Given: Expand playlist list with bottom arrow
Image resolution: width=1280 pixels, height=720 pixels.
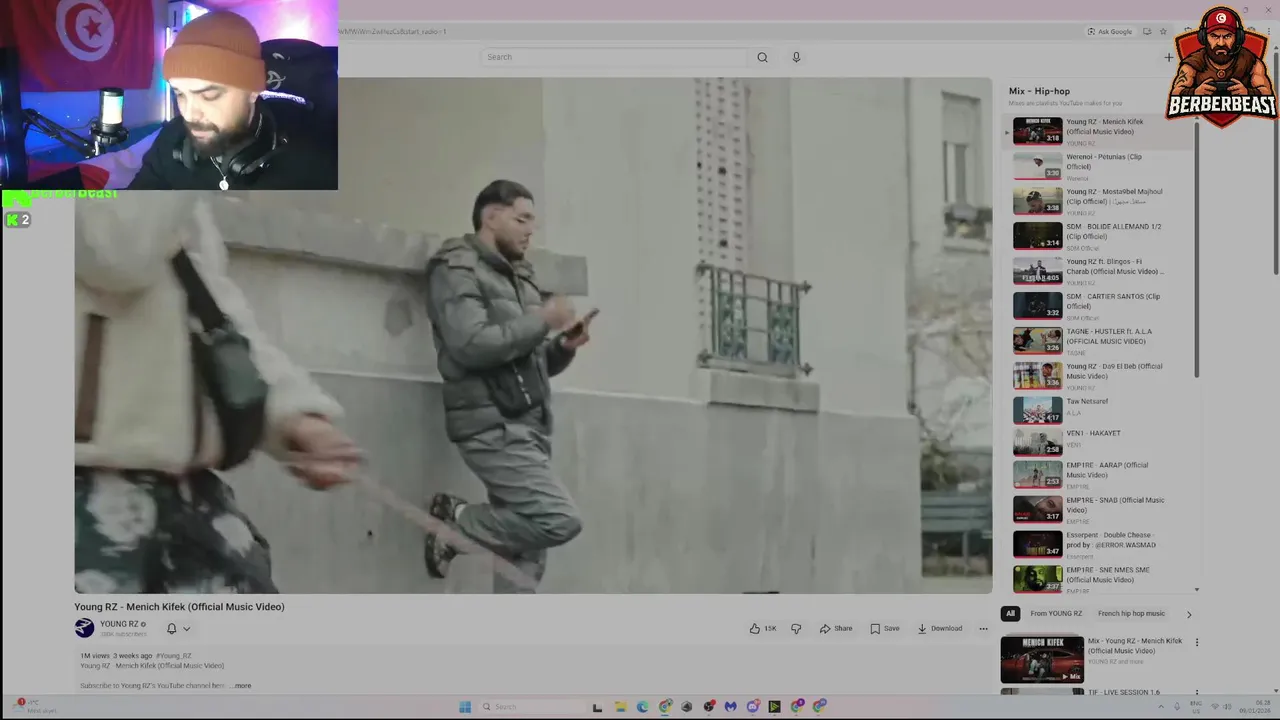Looking at the screenshot, I should tap(1197, 590).
